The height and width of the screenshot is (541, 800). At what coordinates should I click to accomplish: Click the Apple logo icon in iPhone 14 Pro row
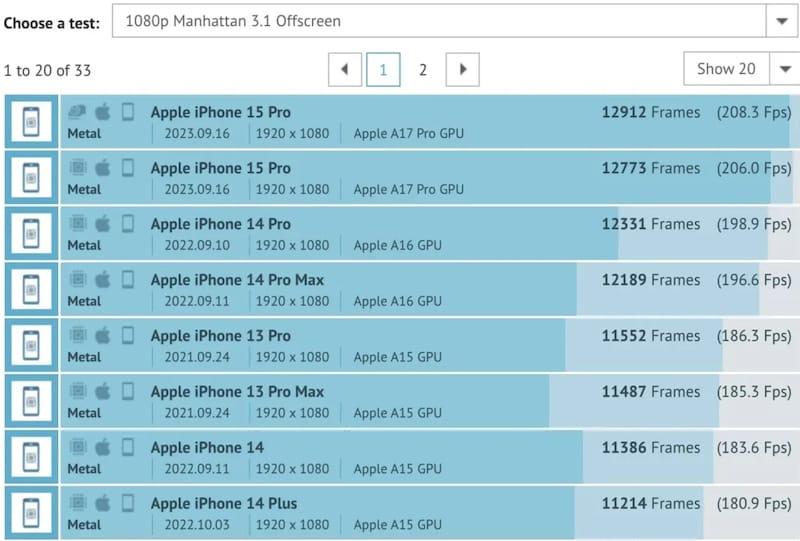(103, 223)
